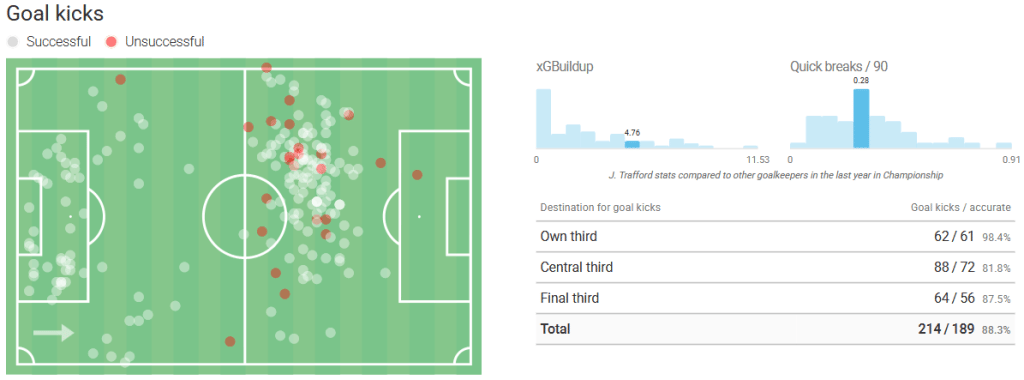Click the white direction arrow on pitch
The width and height of the screenshot is (1024, 380).
click(54, 333)
